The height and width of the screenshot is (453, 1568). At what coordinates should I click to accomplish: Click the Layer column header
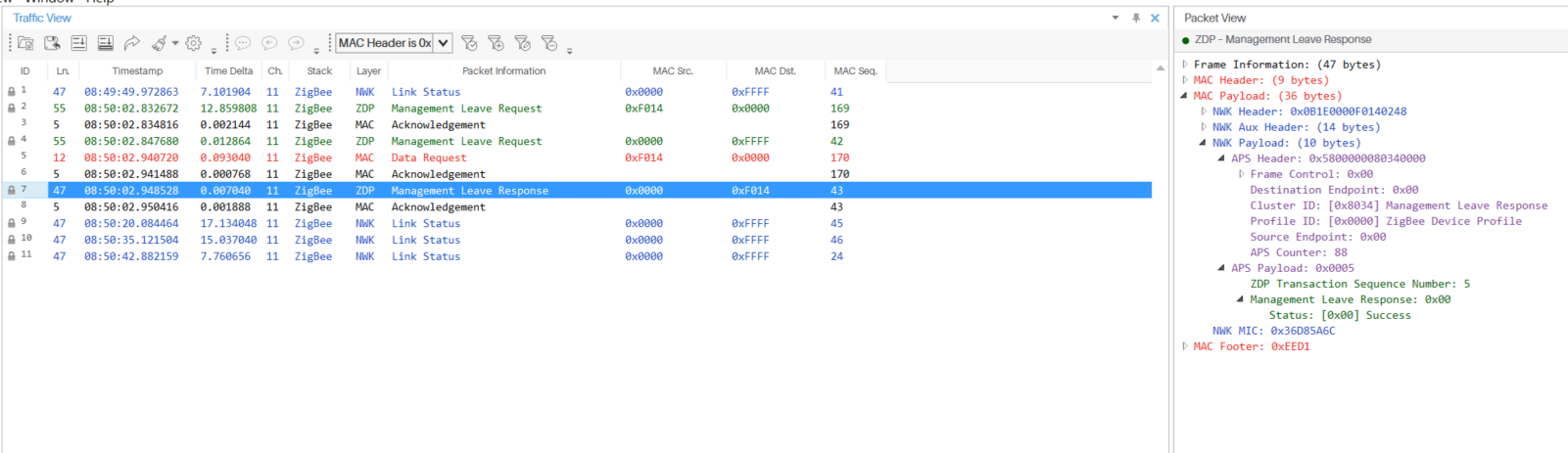pyautogui.click(x=368, y=70)
